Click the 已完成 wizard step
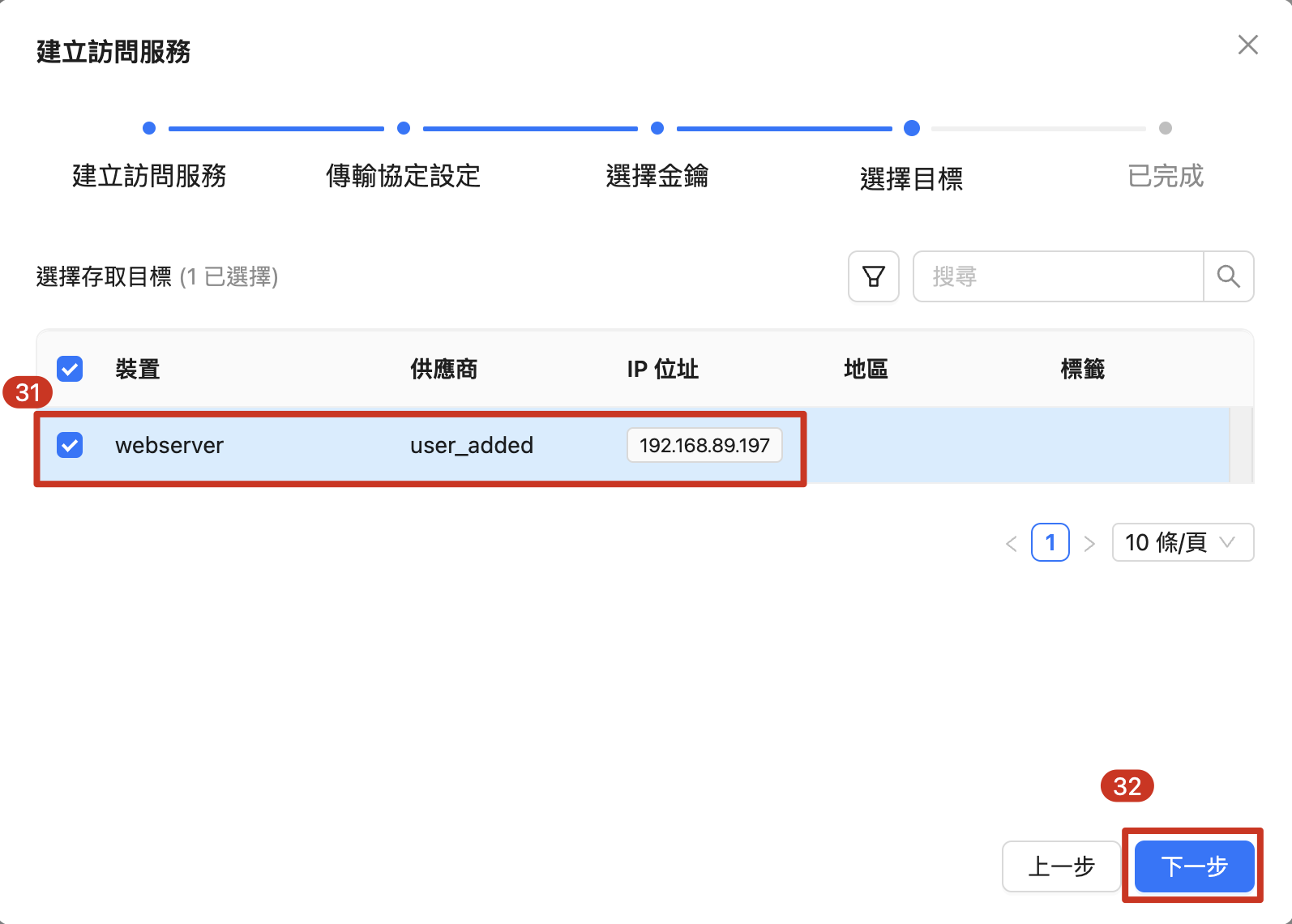 coord(1165,175)
